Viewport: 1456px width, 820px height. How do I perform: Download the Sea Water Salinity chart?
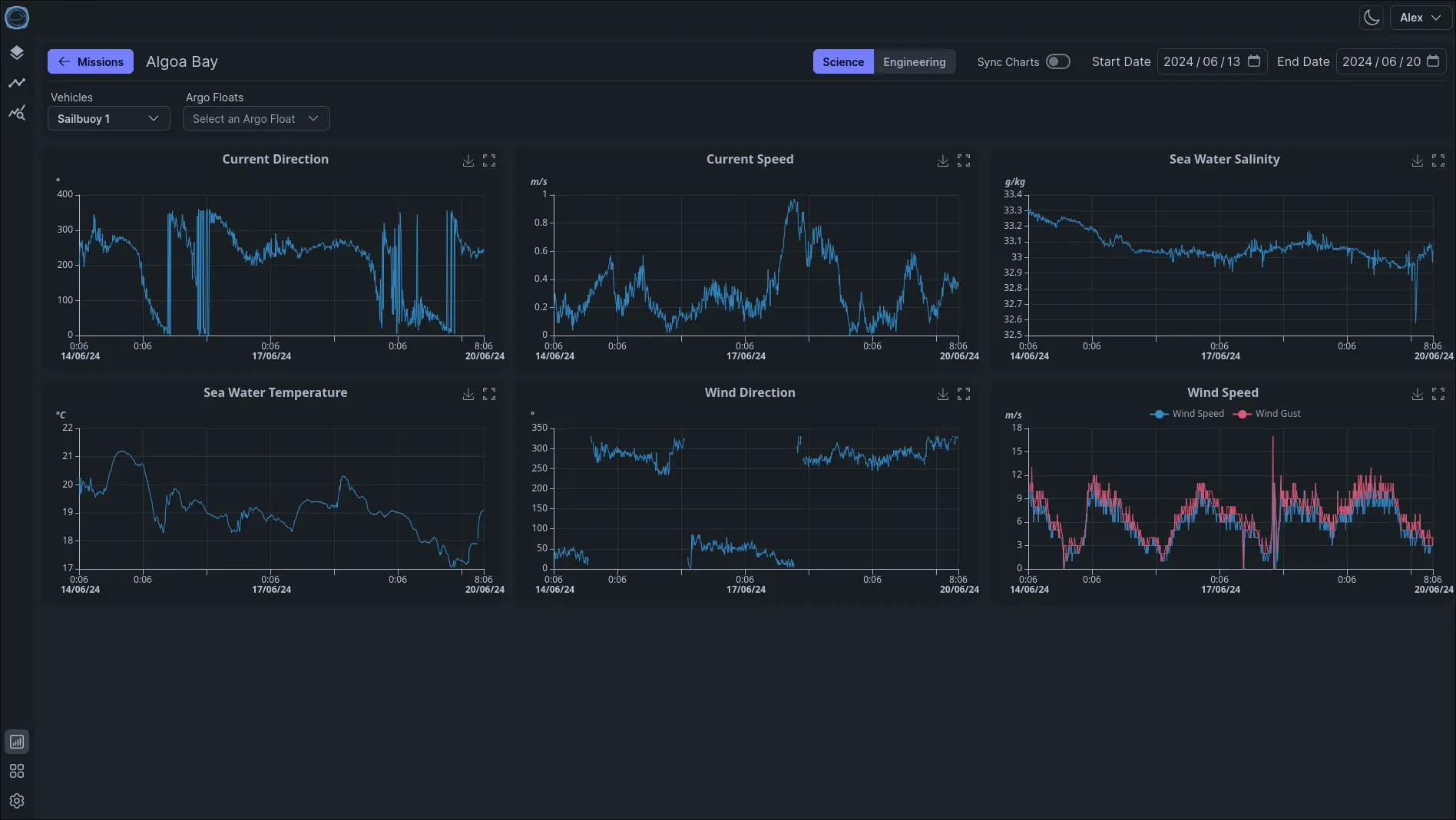[1417, 160]
